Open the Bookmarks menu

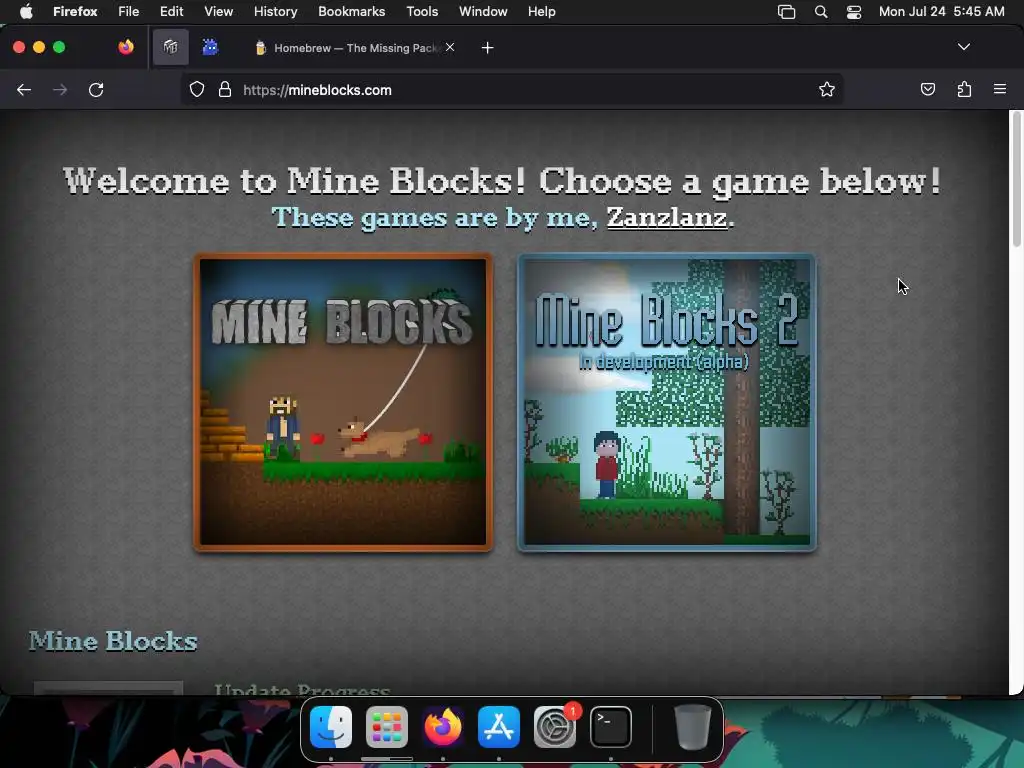351,12
